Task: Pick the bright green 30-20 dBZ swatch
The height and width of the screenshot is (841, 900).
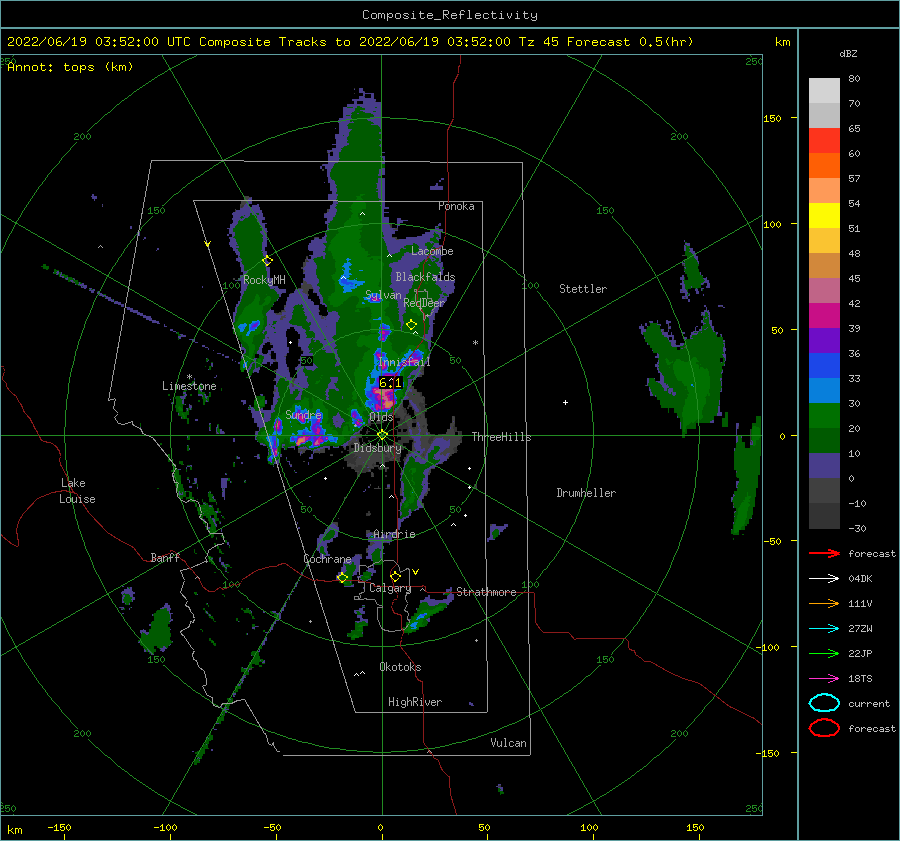Action: click(x=824, y=416)
